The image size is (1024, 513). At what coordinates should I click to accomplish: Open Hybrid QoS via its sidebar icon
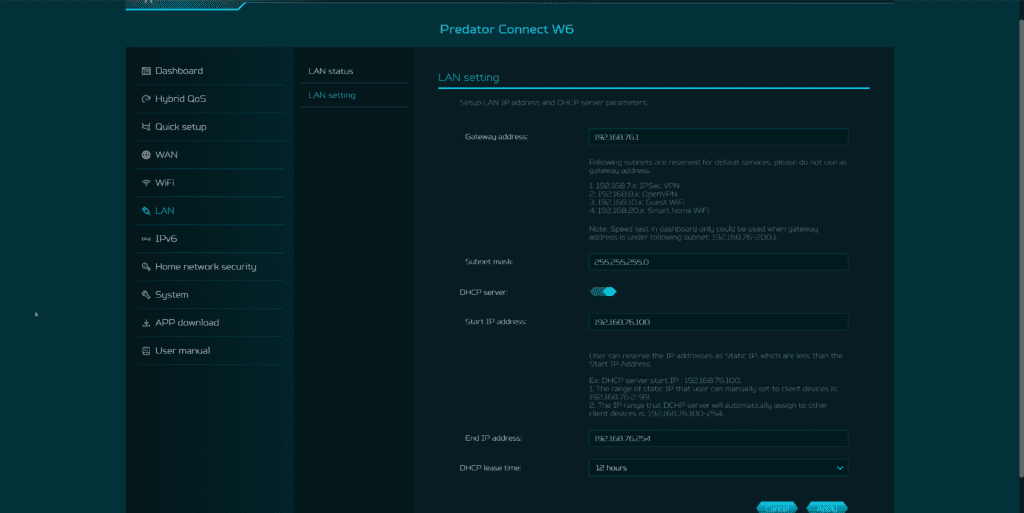tap(146, 99)
